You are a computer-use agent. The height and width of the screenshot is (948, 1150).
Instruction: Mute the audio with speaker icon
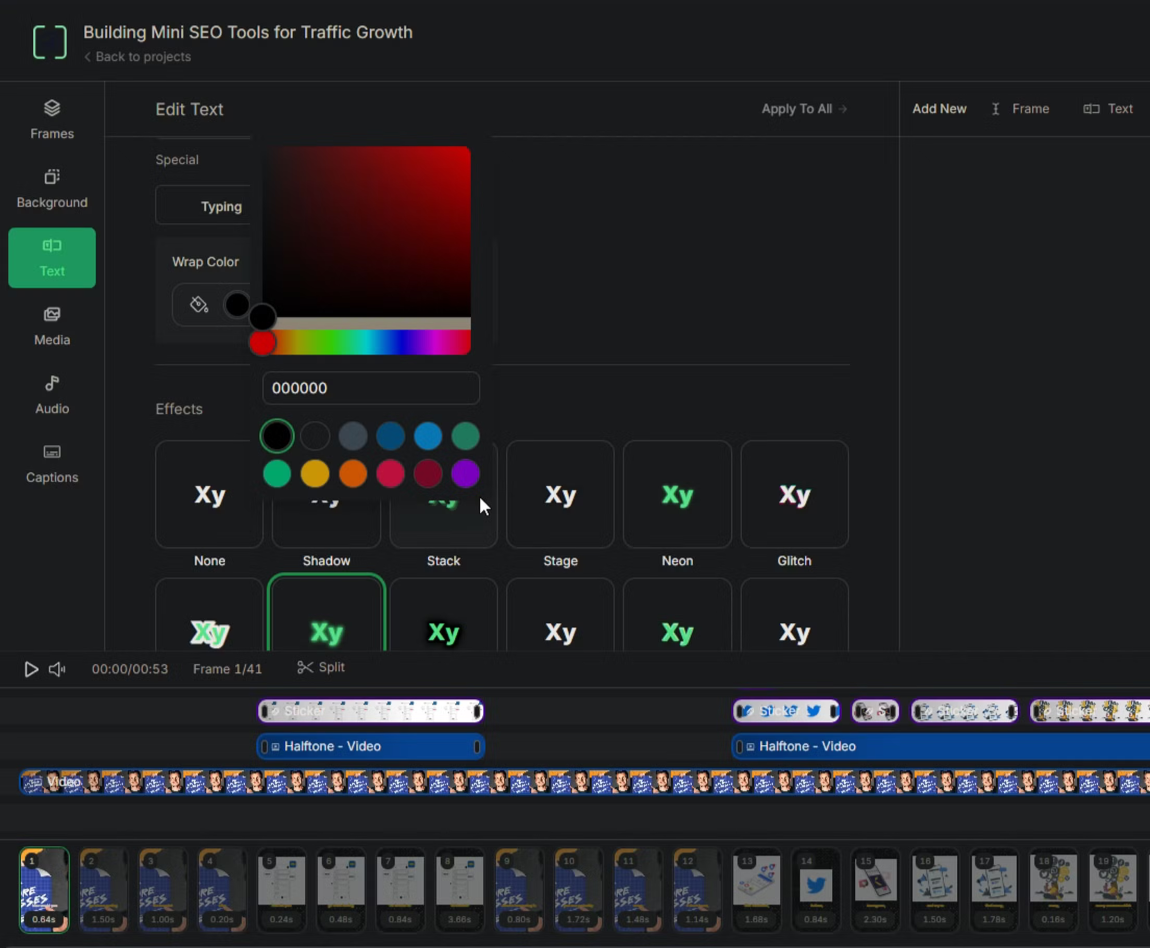click(x=57, y=669)
